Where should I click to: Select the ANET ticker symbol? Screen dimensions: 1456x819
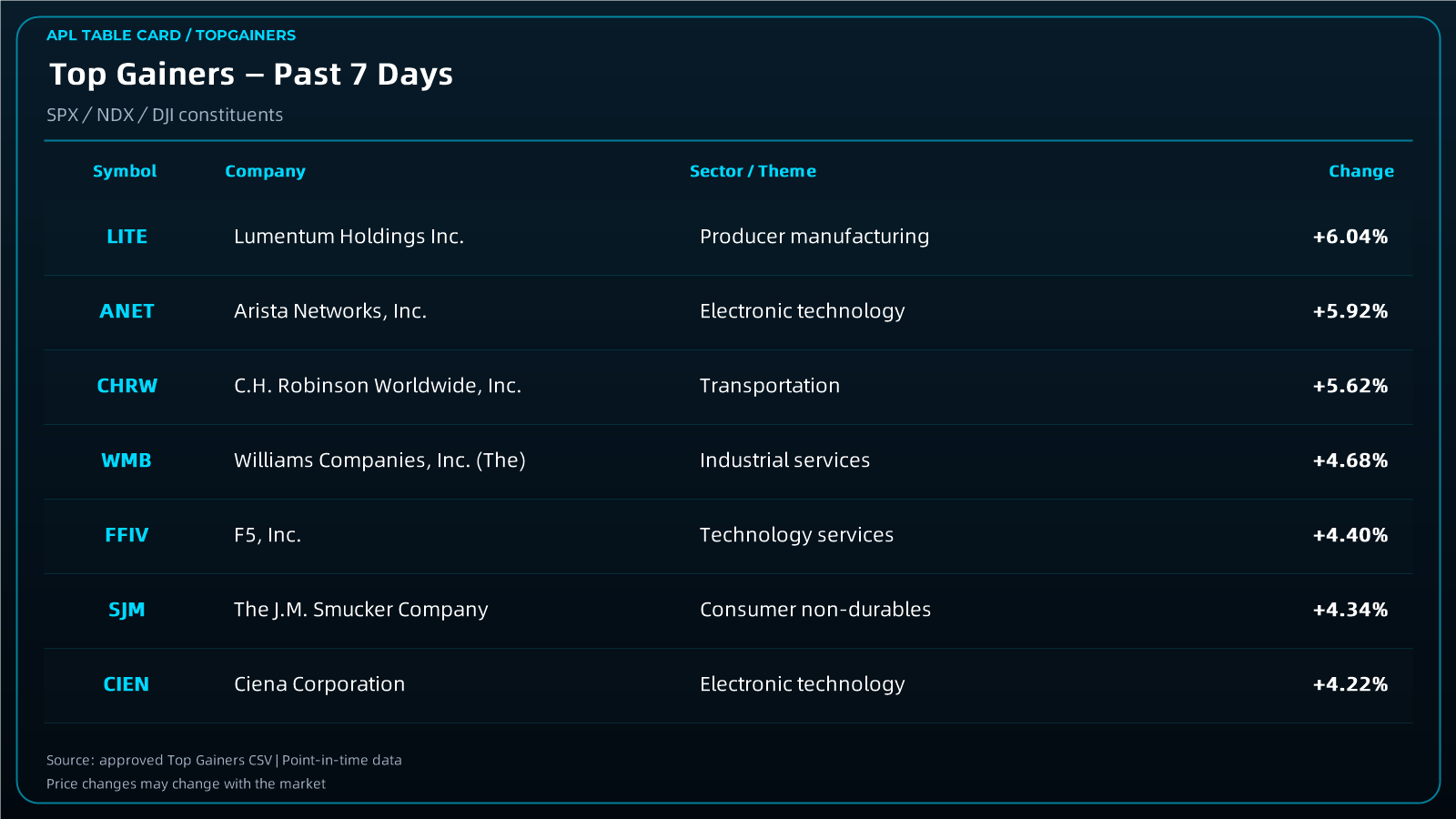[x=126, y=311]
